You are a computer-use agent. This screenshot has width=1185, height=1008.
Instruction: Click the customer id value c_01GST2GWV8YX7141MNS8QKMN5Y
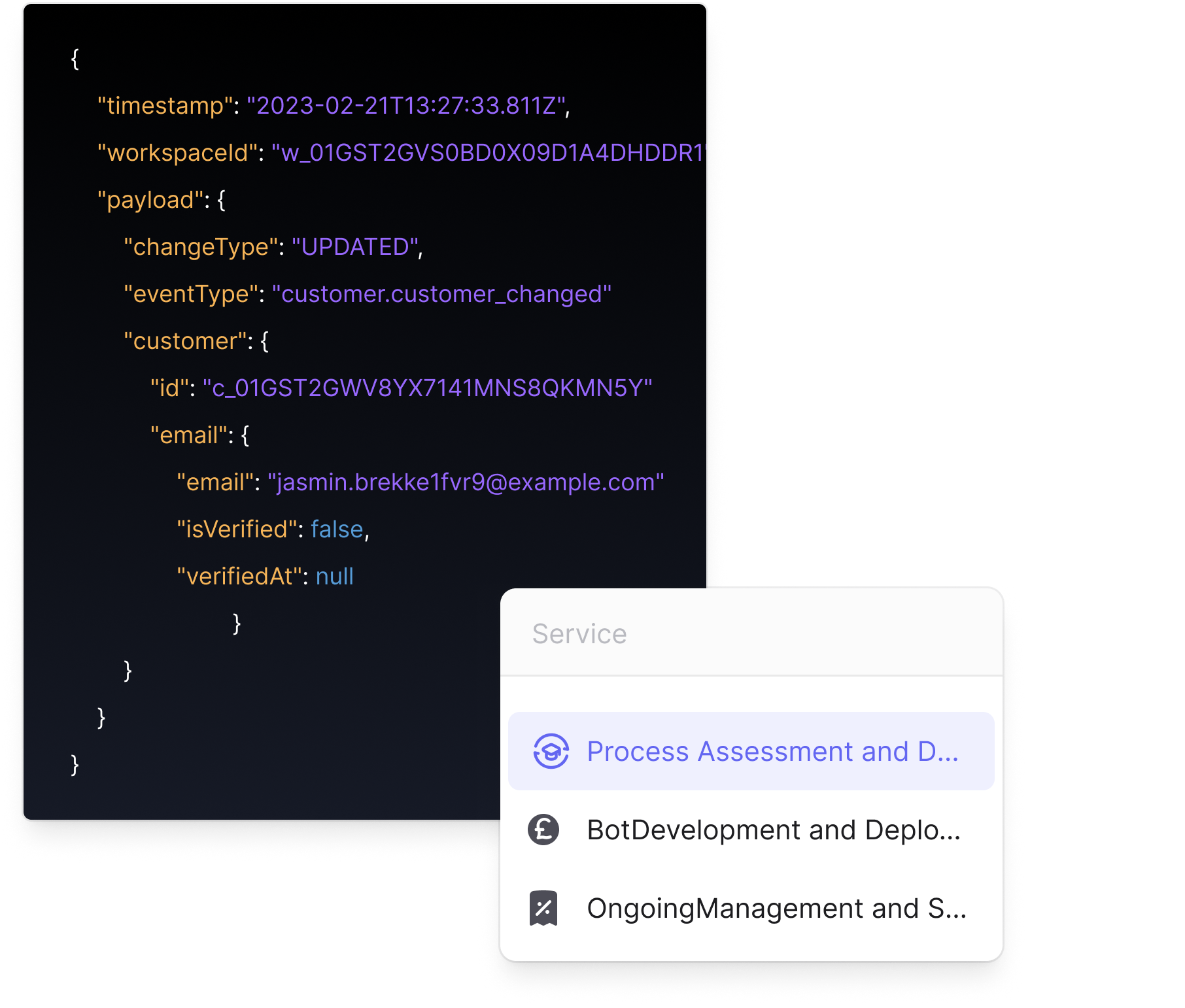coord(427,388)
